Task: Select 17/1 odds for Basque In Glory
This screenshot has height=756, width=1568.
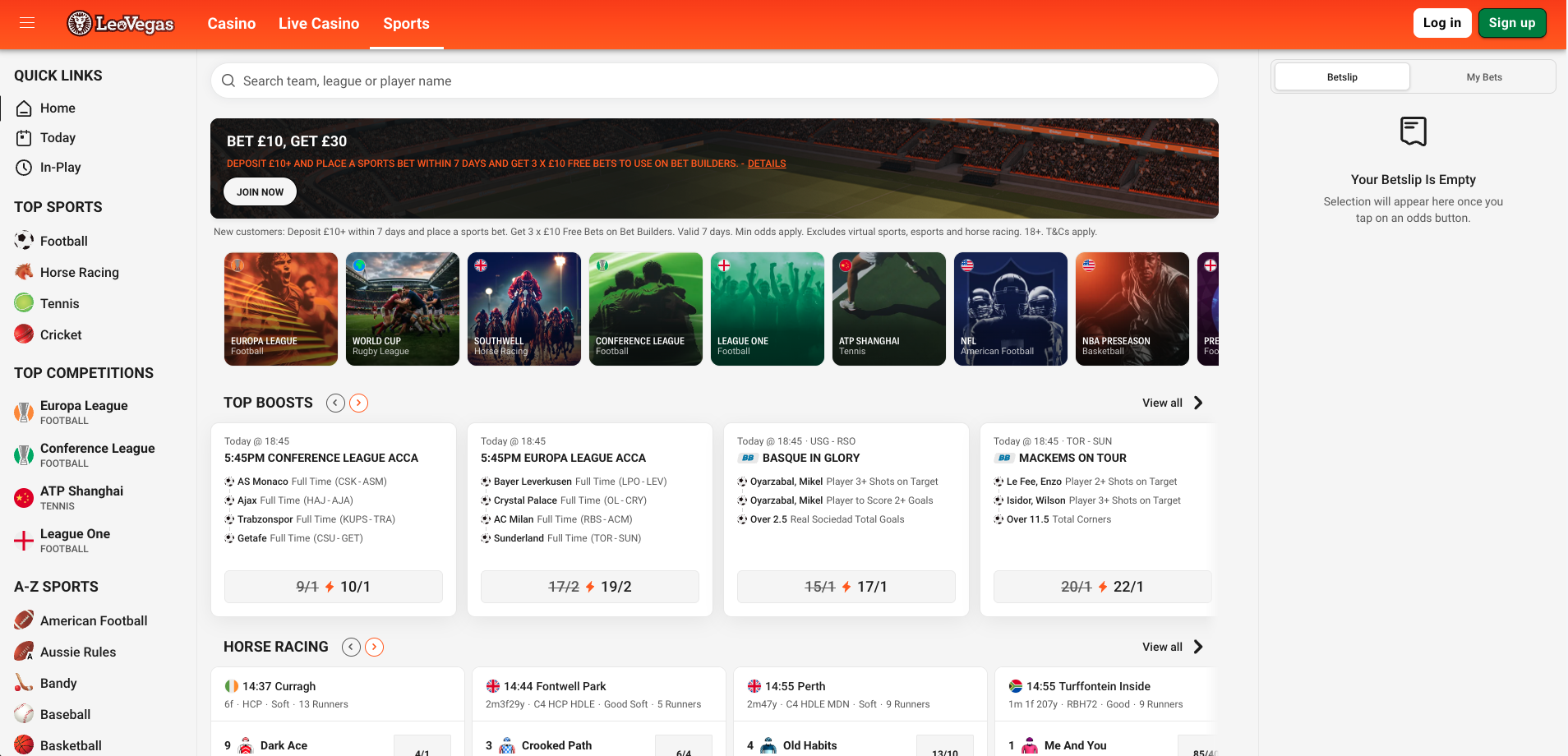Action: [x=846, y=587]
